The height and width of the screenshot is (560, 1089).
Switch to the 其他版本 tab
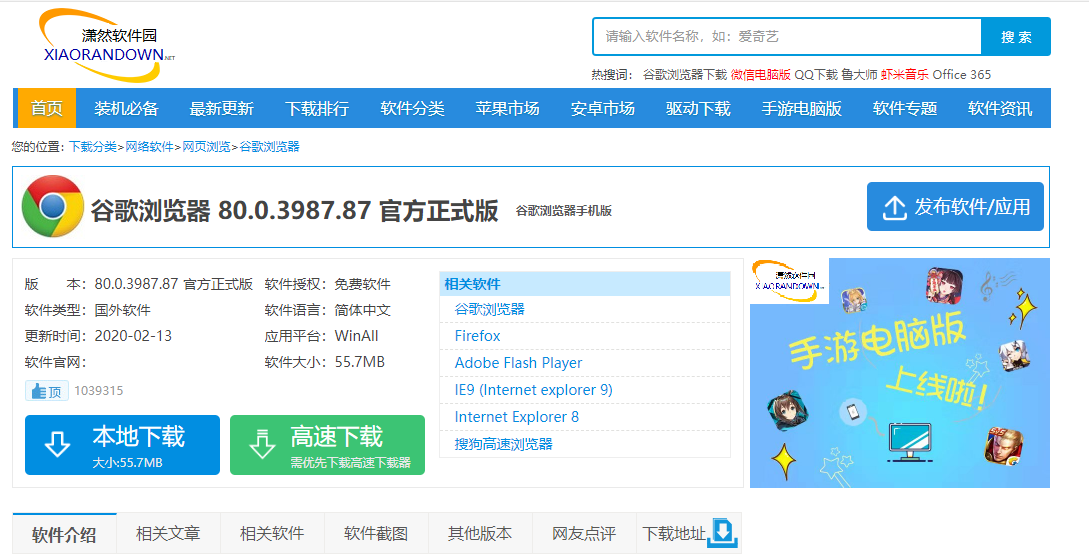point(480,534)
